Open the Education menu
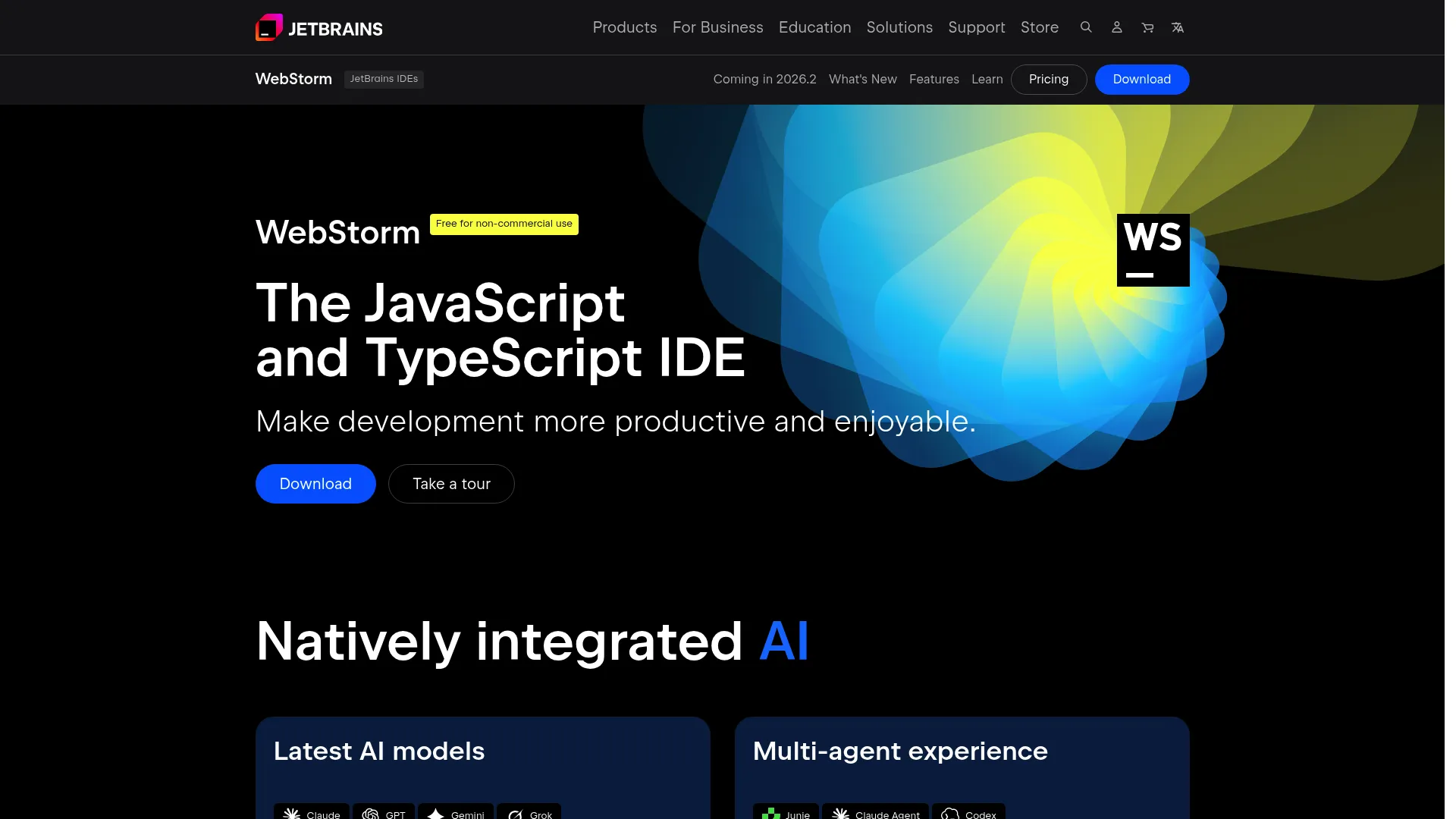Screen dimensions: 1456x819 point(815,27)
